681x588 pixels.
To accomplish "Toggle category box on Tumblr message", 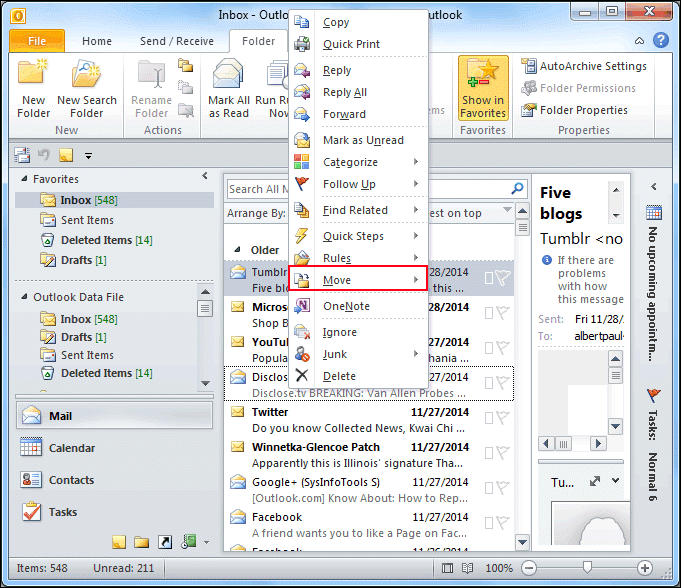I will coord(489,278).
